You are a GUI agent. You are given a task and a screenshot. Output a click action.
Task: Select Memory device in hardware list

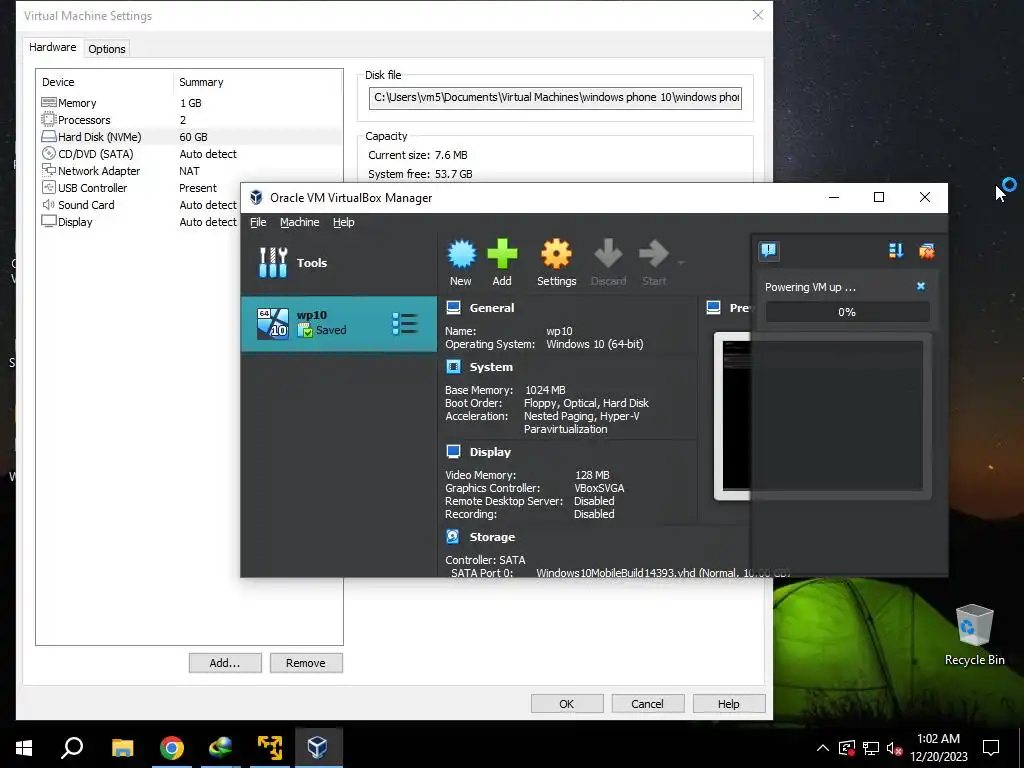(189, 103)
